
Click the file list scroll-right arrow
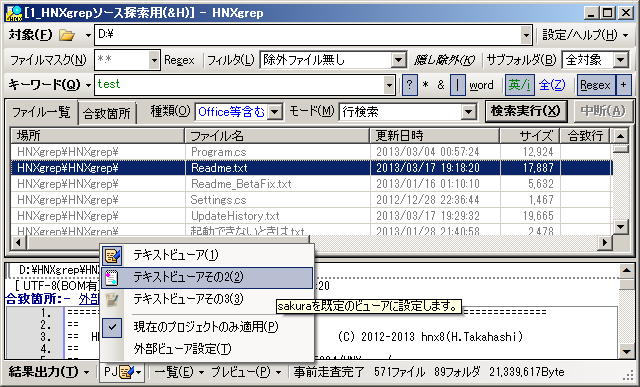pyautogui.click(x=605, y=242)
